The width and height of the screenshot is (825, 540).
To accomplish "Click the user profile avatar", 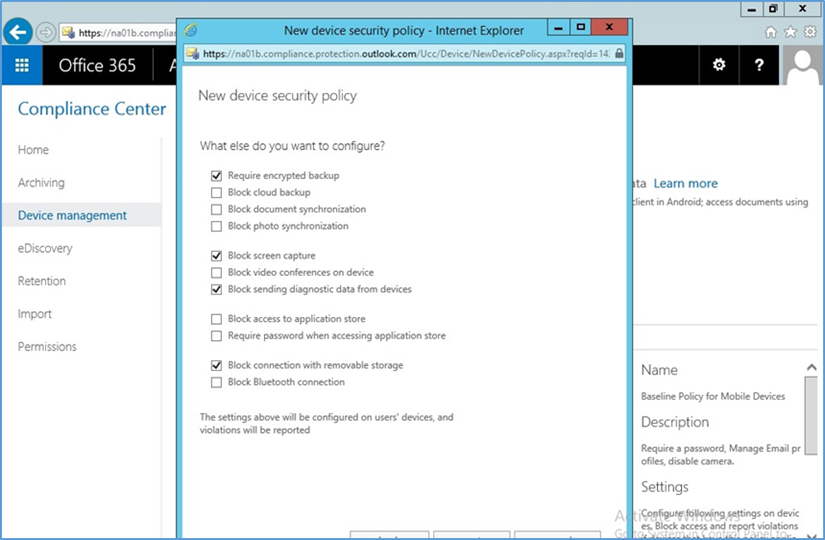I will pyautogui.click(x=802, y=65).
